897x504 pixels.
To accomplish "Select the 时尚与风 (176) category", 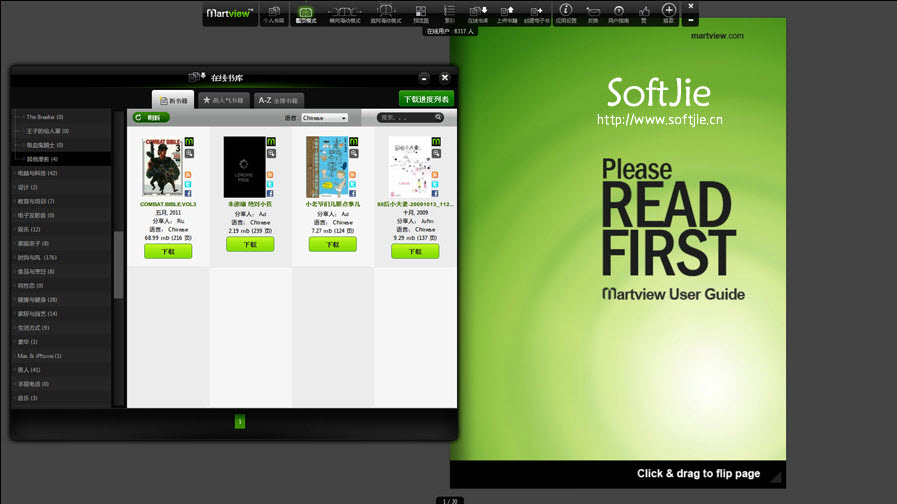I will pyautogui.click(x=38, y=257).
